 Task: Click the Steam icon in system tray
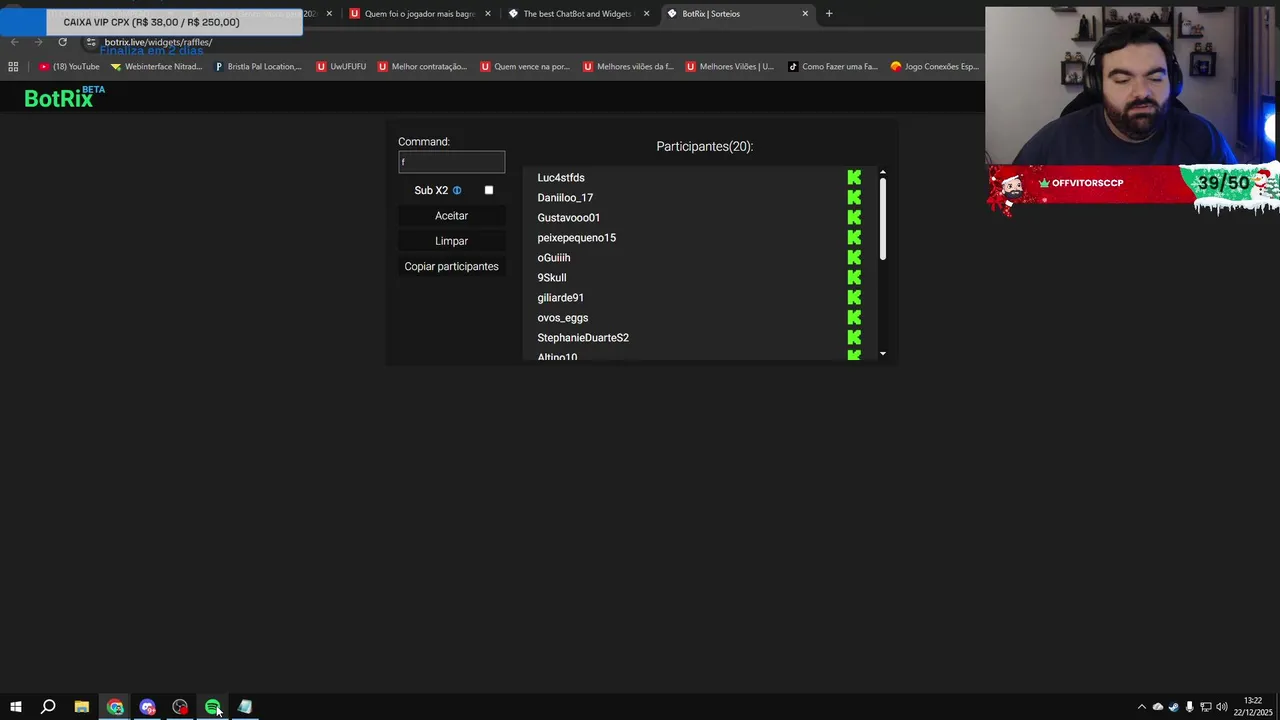point(1173,707)
